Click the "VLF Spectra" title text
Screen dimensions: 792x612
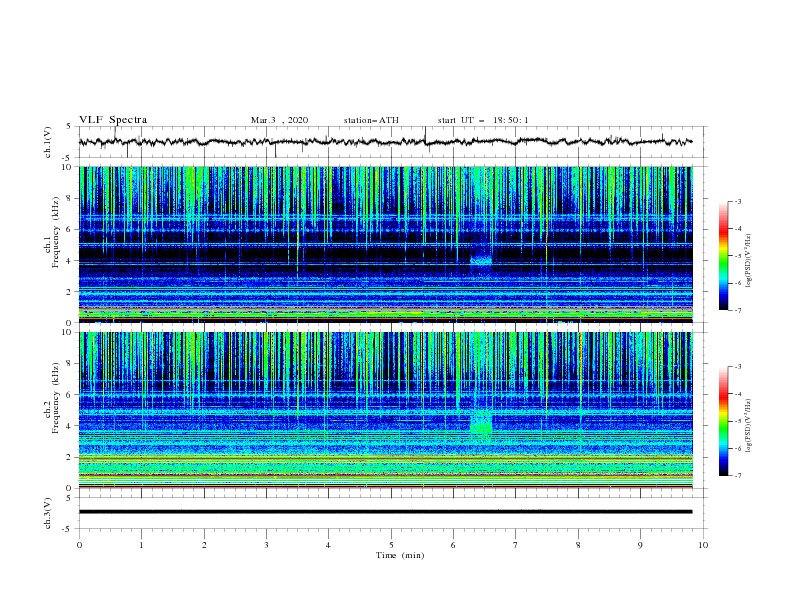[113, 120]
